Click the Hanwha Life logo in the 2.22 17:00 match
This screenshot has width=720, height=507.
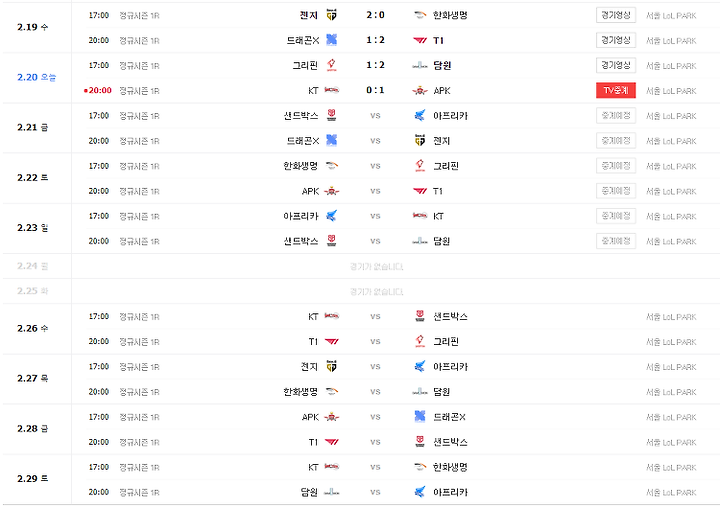coord(331,166)
